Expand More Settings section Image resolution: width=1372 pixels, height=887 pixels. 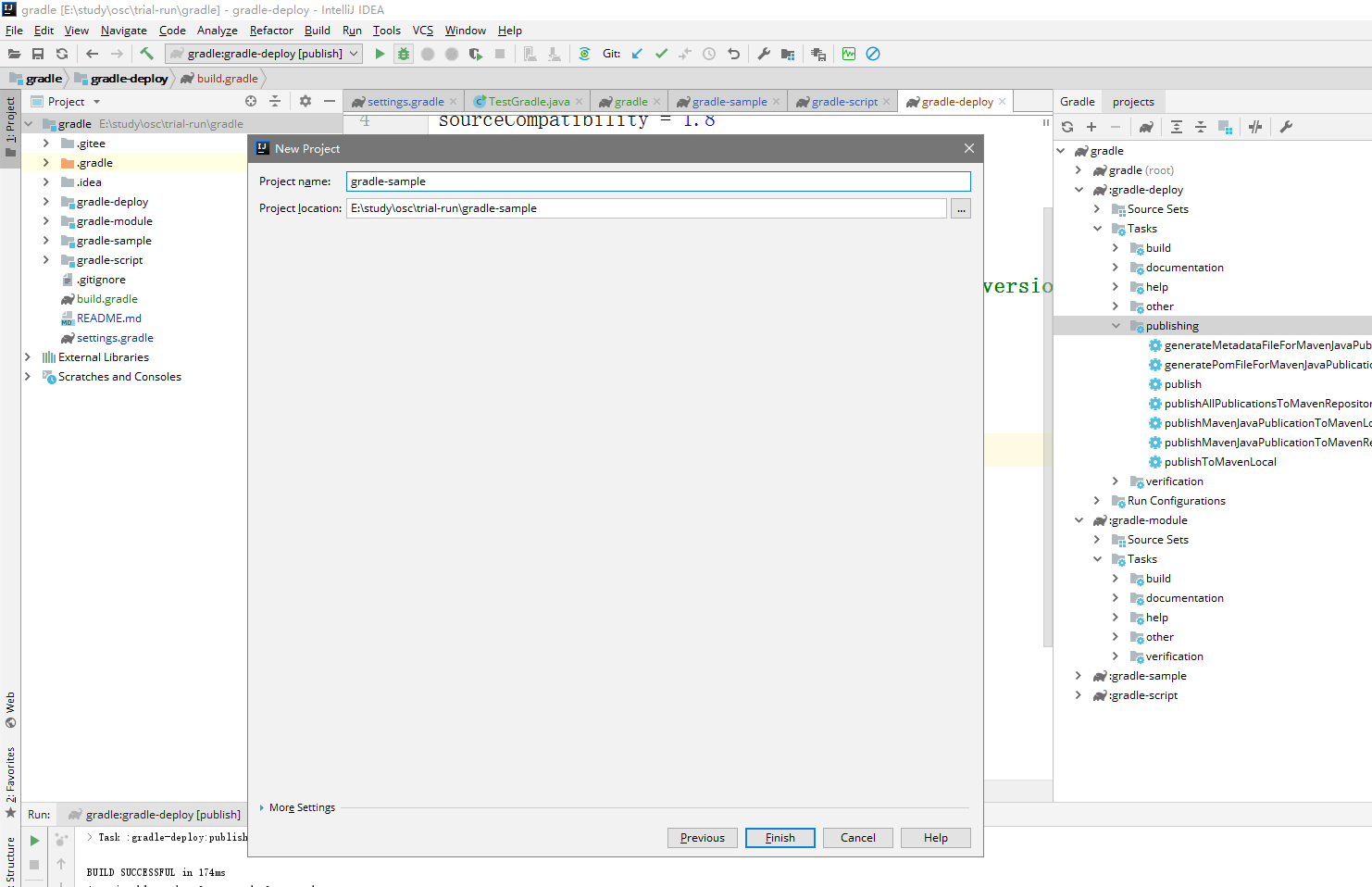point(301,807)
